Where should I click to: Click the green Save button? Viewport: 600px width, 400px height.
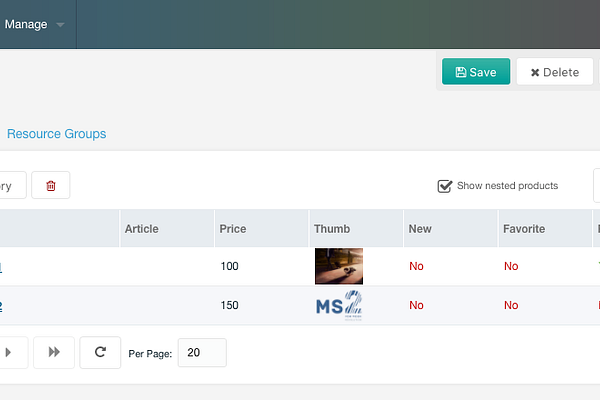click(476, 72)
